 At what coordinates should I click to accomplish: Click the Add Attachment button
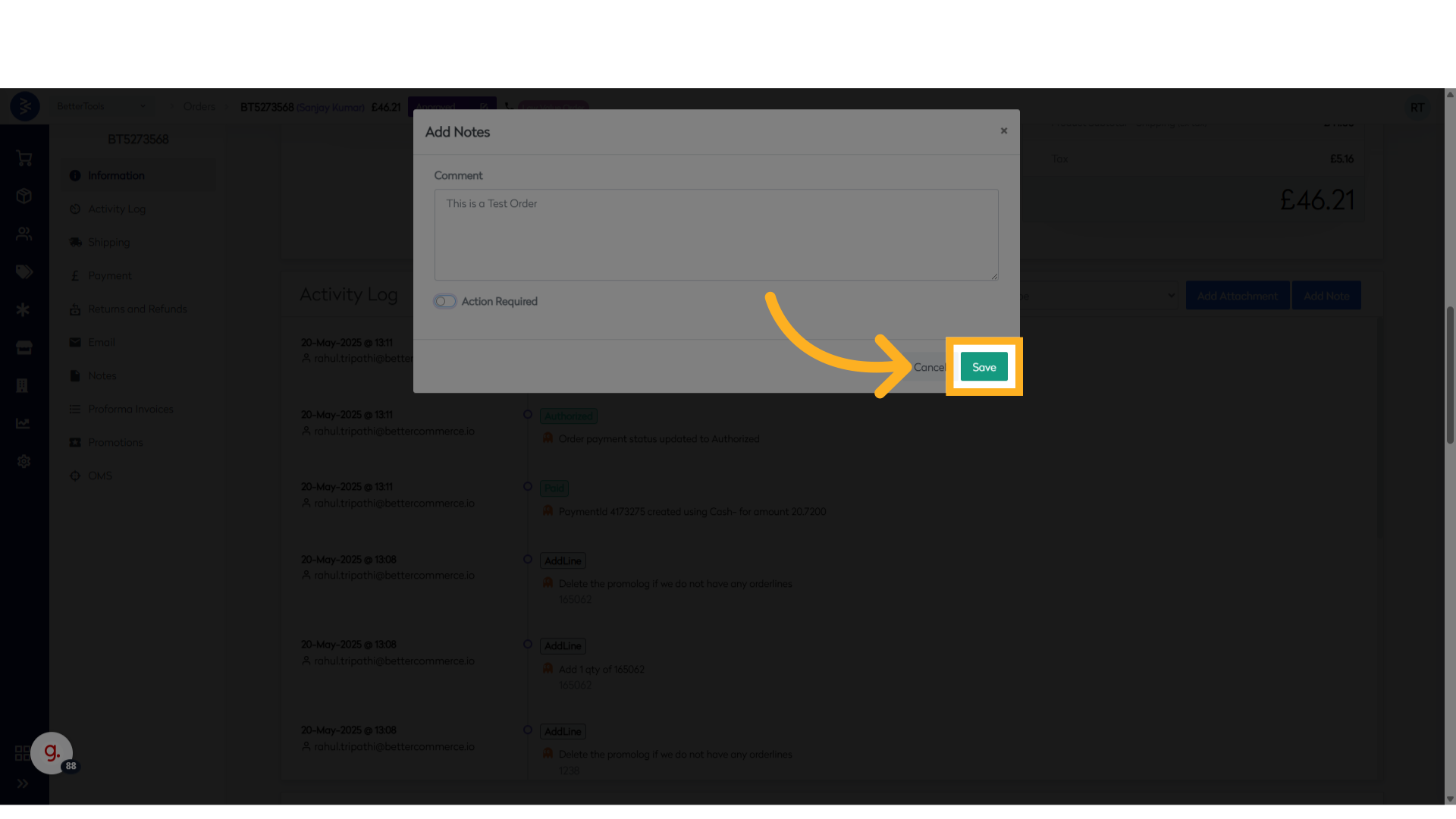(x=1237, y=296)
